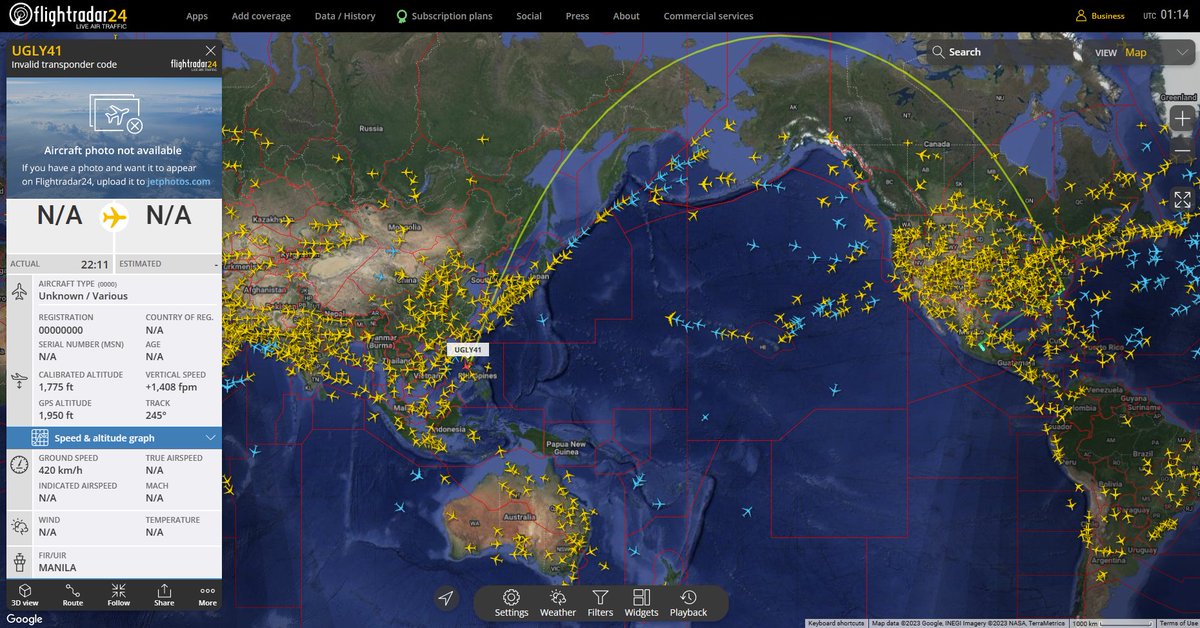The height and width of the screenshot is (628, 1200).
Task: Open Terms of Use link
Action: pos(1177,623)
